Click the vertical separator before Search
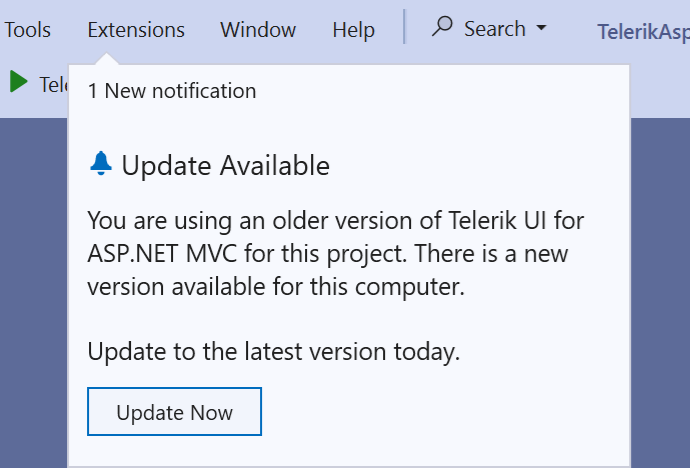 405,27
